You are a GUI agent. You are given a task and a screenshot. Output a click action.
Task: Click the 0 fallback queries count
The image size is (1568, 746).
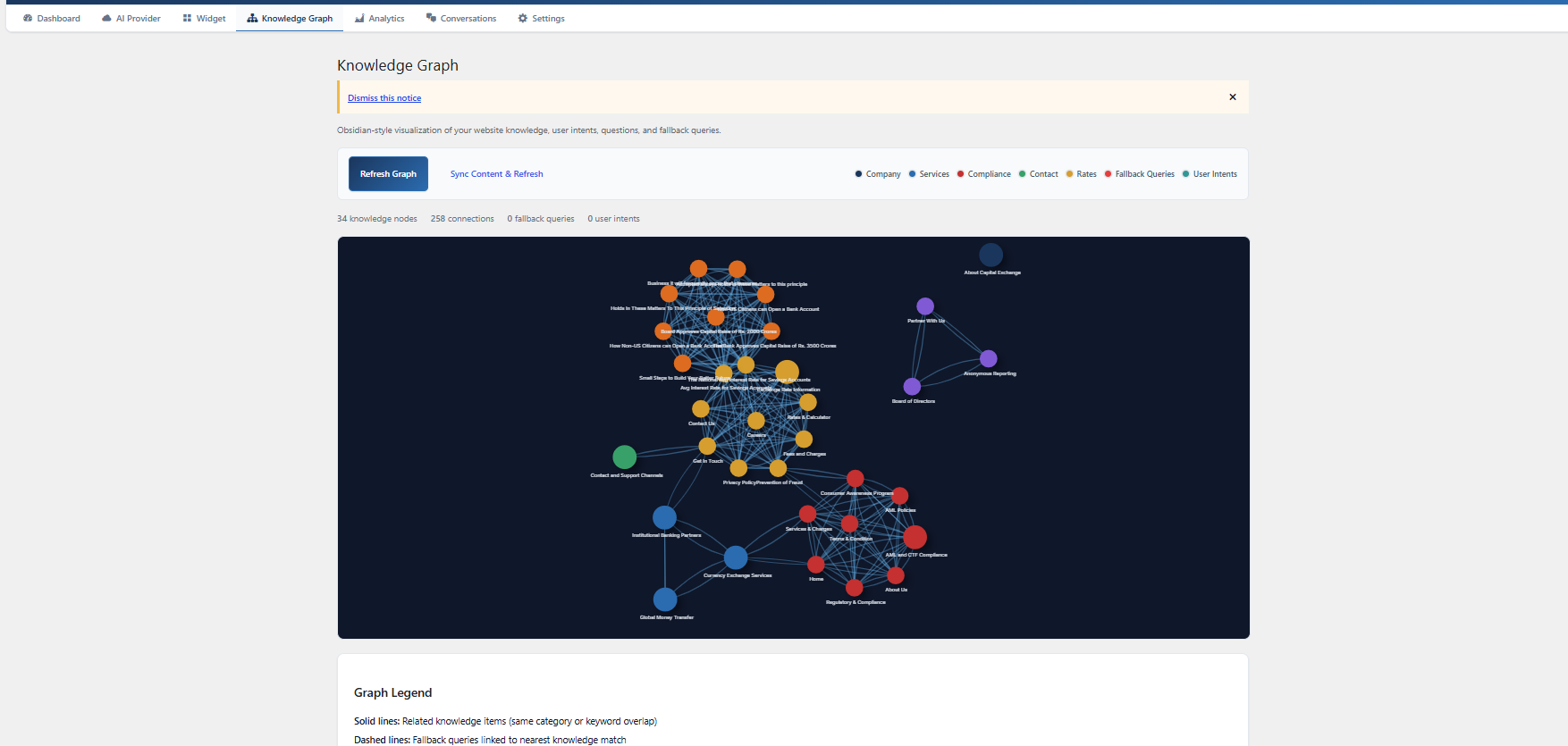(541, 219)
